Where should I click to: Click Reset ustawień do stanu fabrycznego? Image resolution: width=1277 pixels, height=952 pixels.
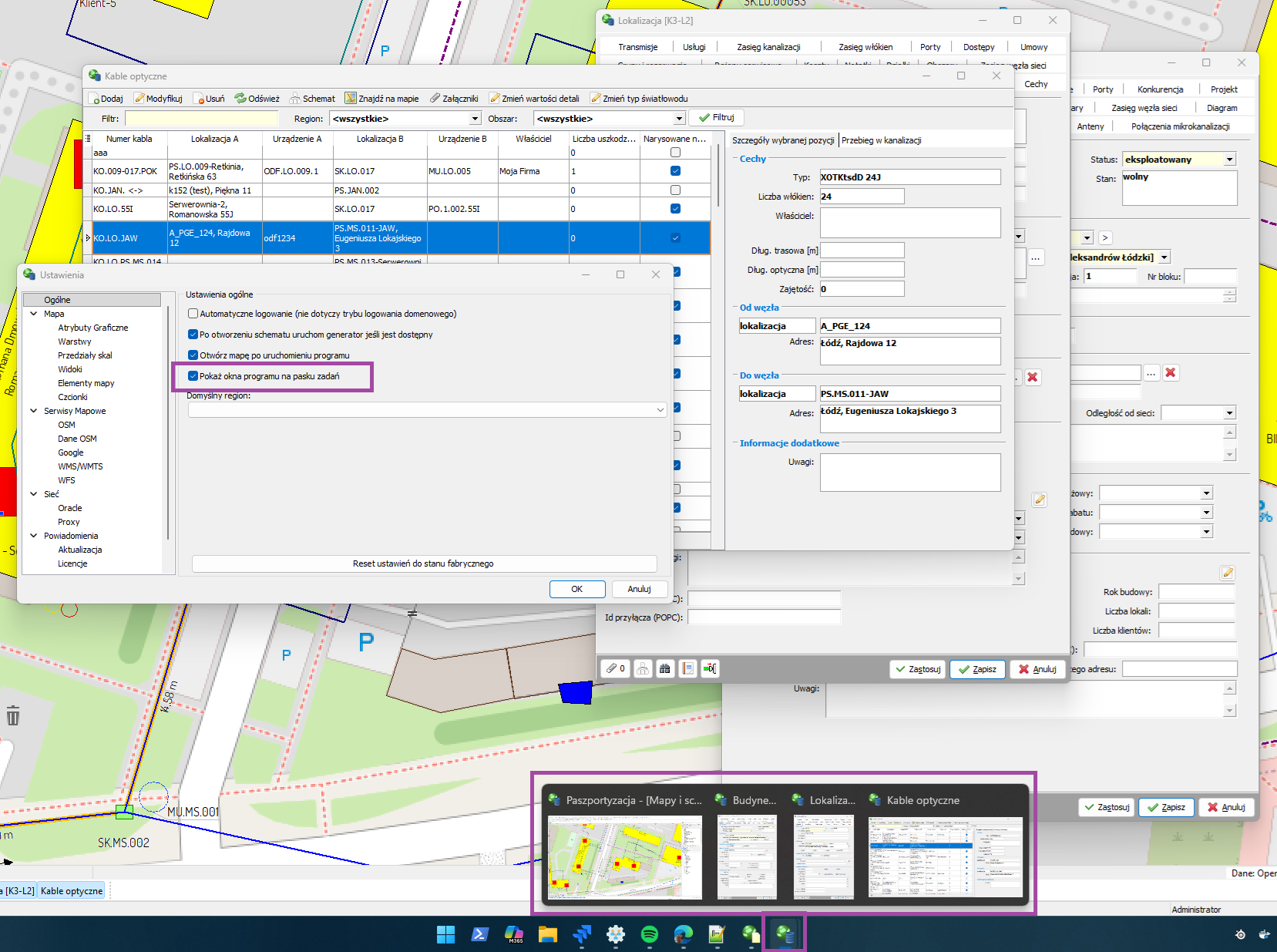pyautogui.click(x=423, y=563)
